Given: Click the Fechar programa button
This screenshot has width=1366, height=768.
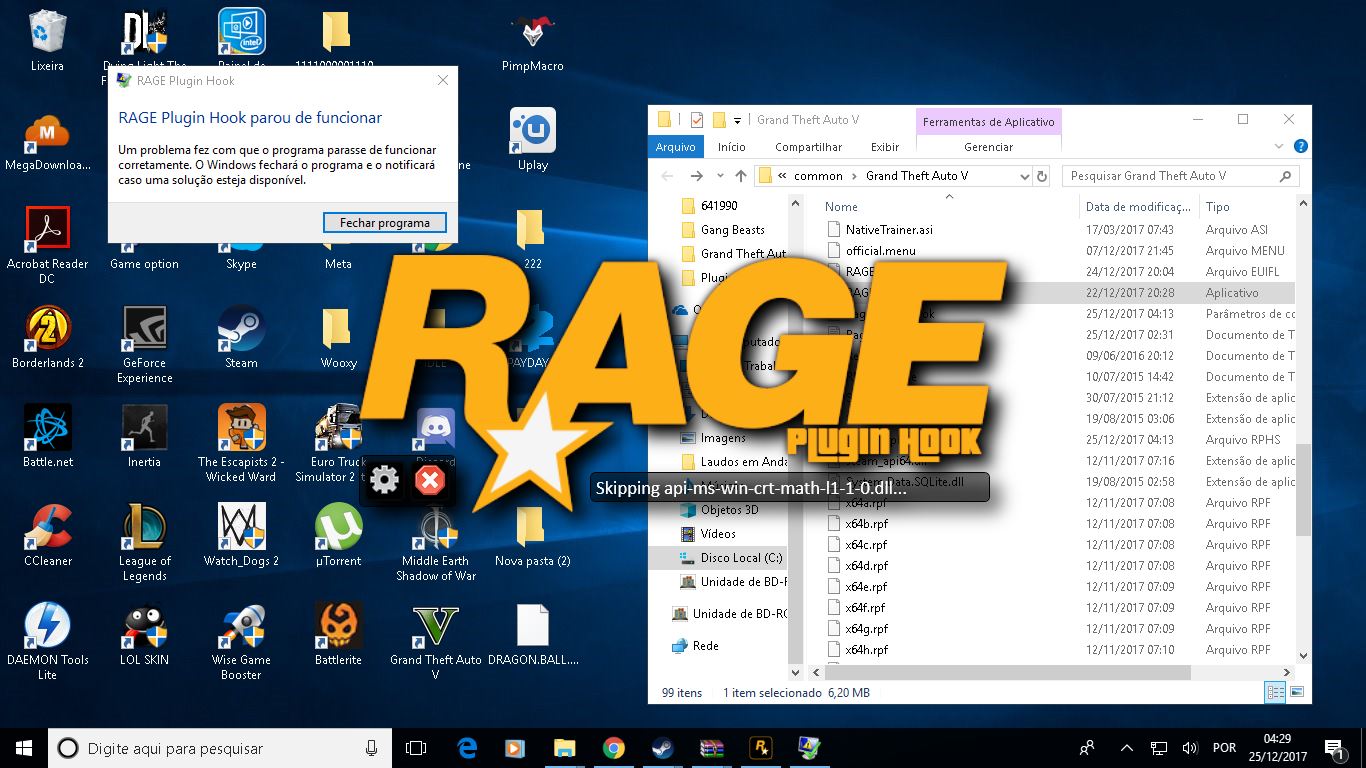Looking at the screenshot, I should pyautogui.click(x=385, y=223).
